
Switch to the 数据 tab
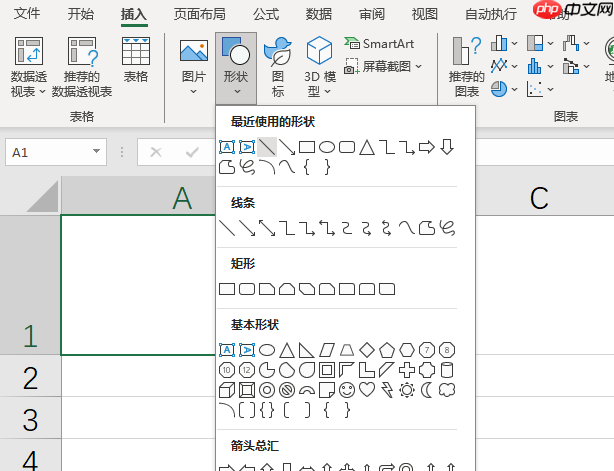[319, 14]
